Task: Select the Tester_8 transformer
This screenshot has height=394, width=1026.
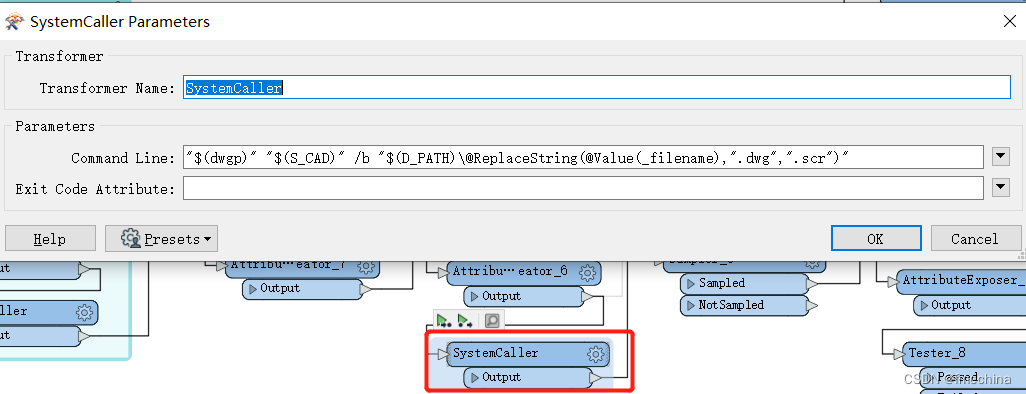Action: coord(963,353)
